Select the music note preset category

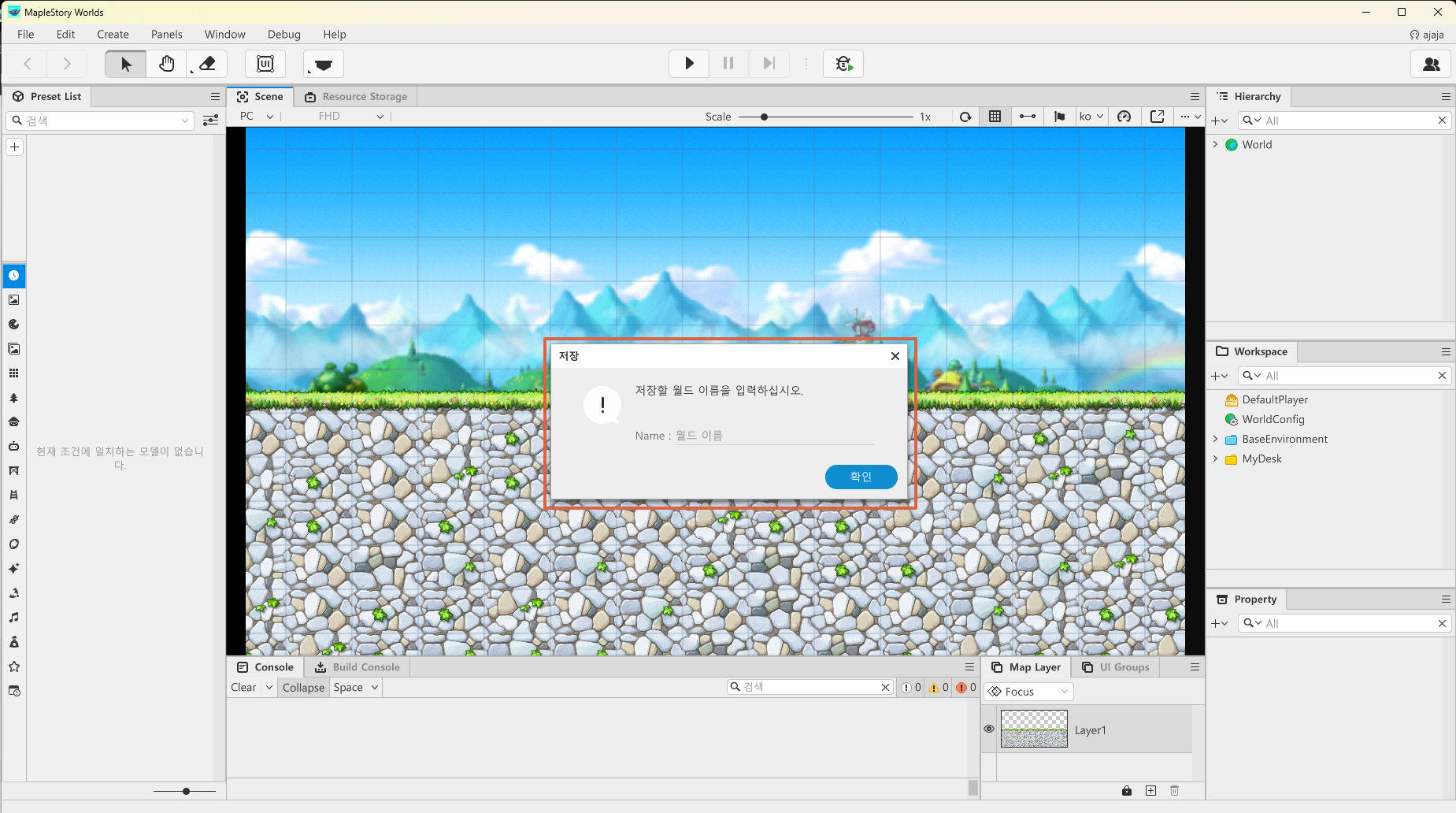[x=14, y=618]
